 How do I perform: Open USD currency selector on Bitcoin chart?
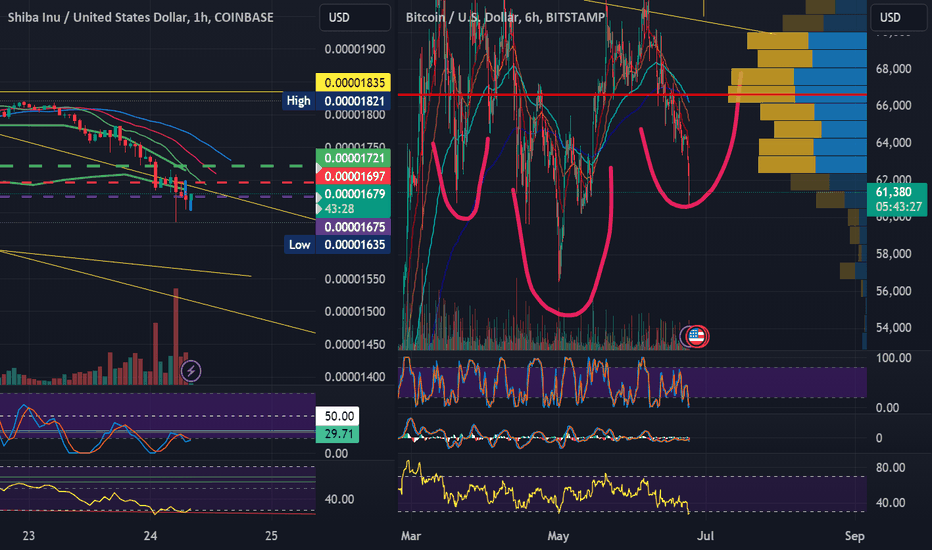[899, 17]
